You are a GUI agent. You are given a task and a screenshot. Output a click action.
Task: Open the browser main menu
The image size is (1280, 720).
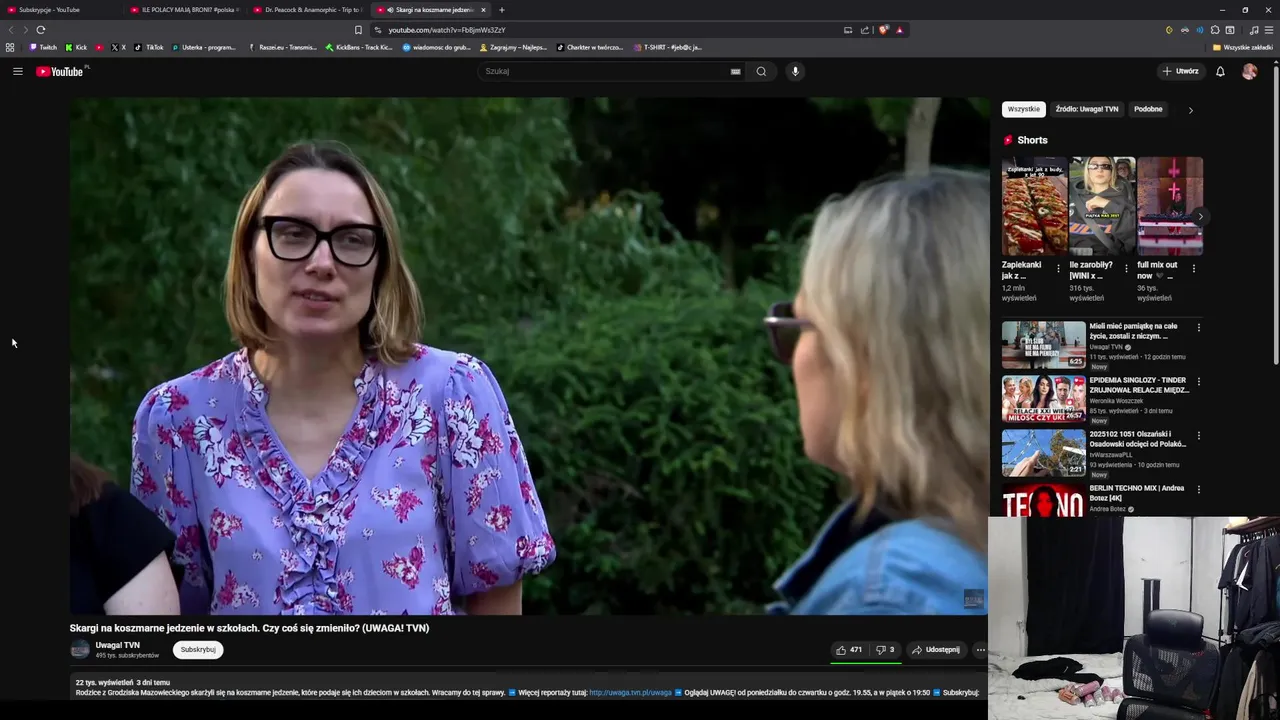pyautogui.click(x=1269, y=30)
